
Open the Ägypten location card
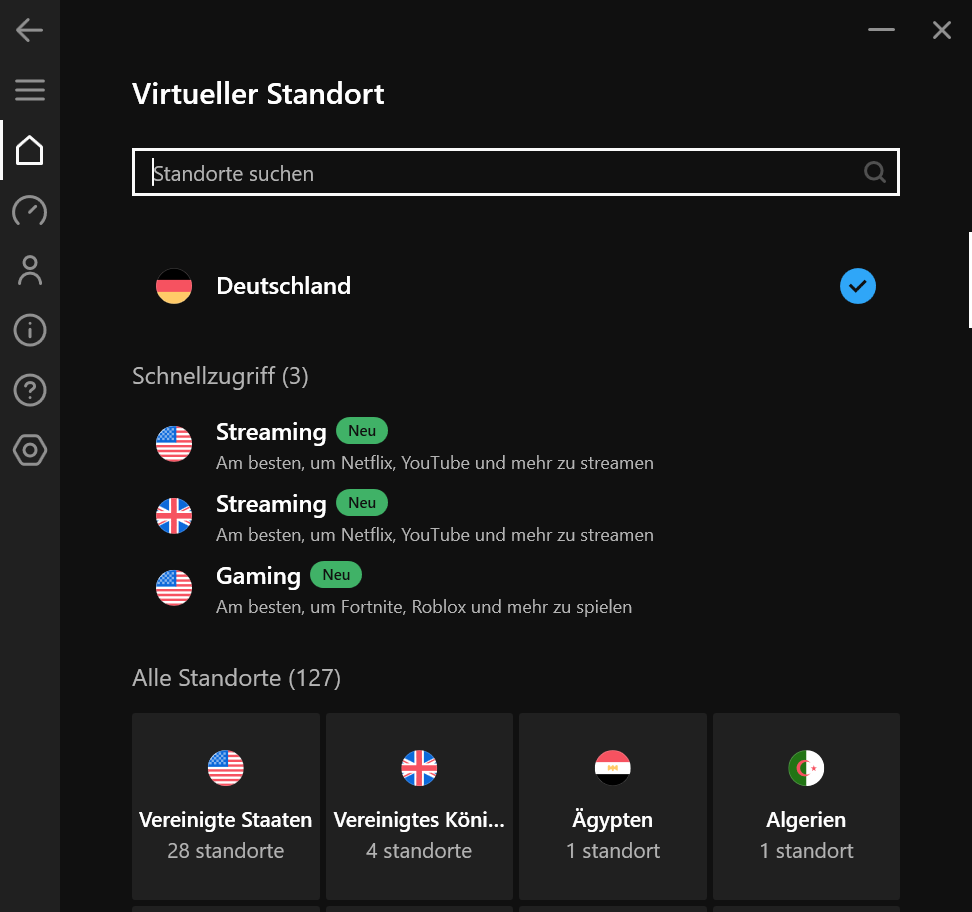(x=612, y=806)
